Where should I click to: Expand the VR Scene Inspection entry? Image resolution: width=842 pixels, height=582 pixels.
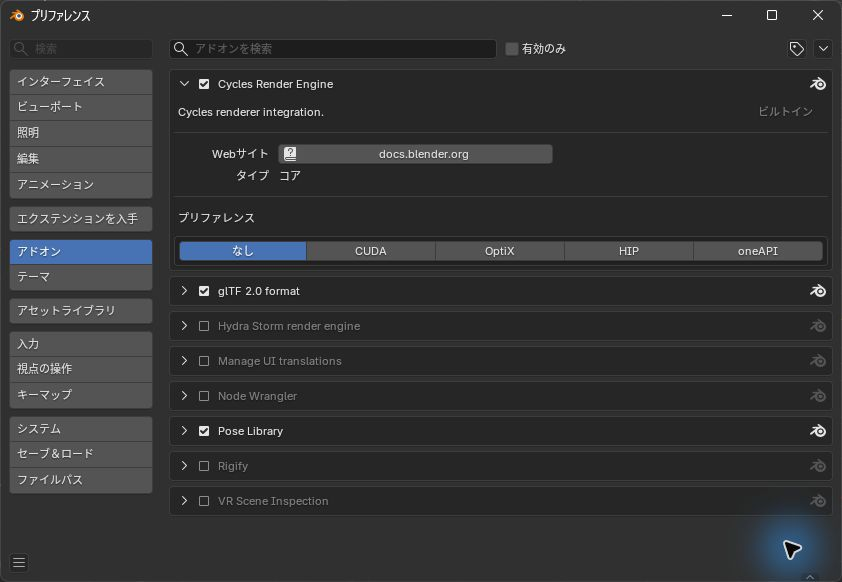pyautogui.click(x=184, y=501)
